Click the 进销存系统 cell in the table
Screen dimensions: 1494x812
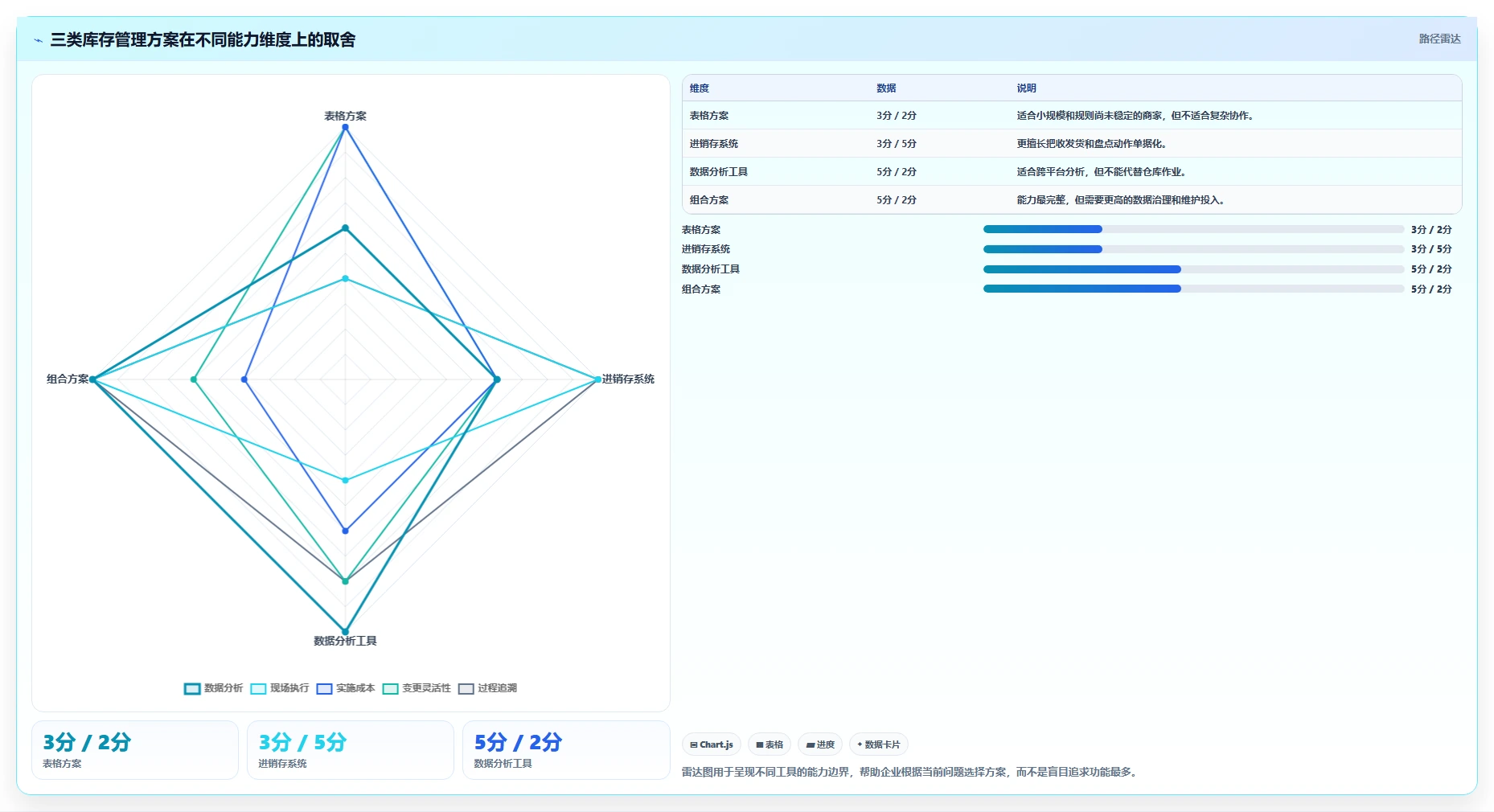pos(714,144)
